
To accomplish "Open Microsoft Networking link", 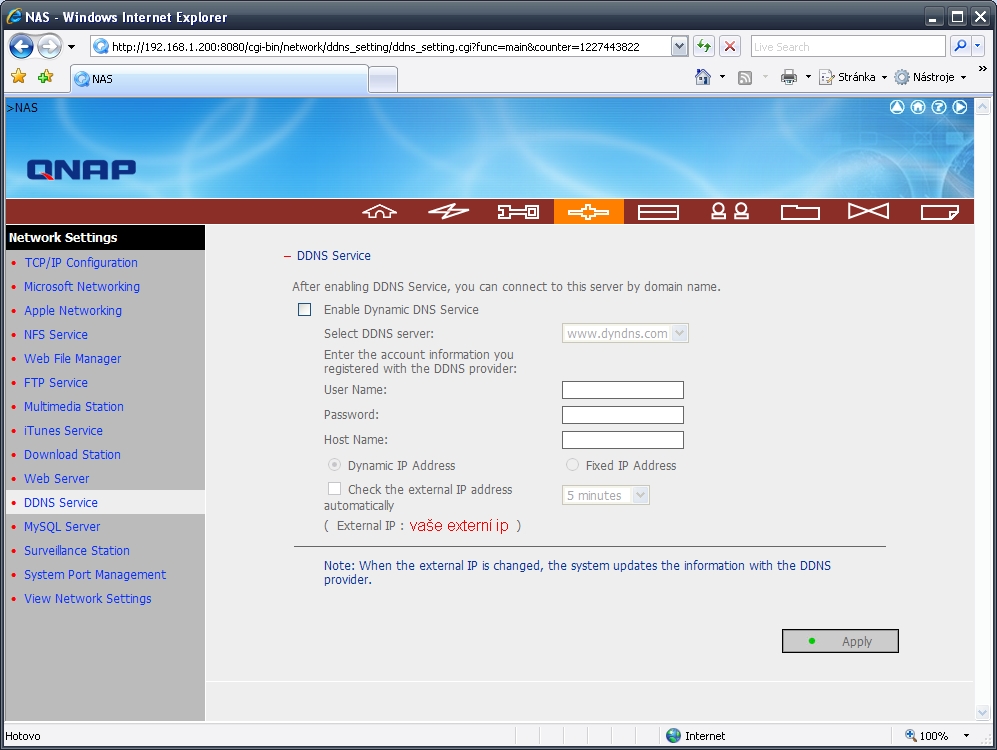I will point(82,287).
